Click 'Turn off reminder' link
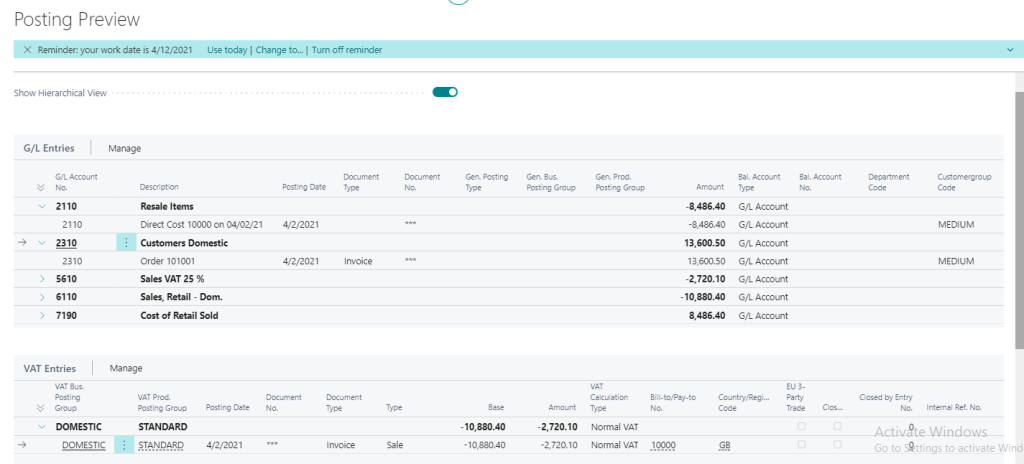1024x464 pixels. 346,49
